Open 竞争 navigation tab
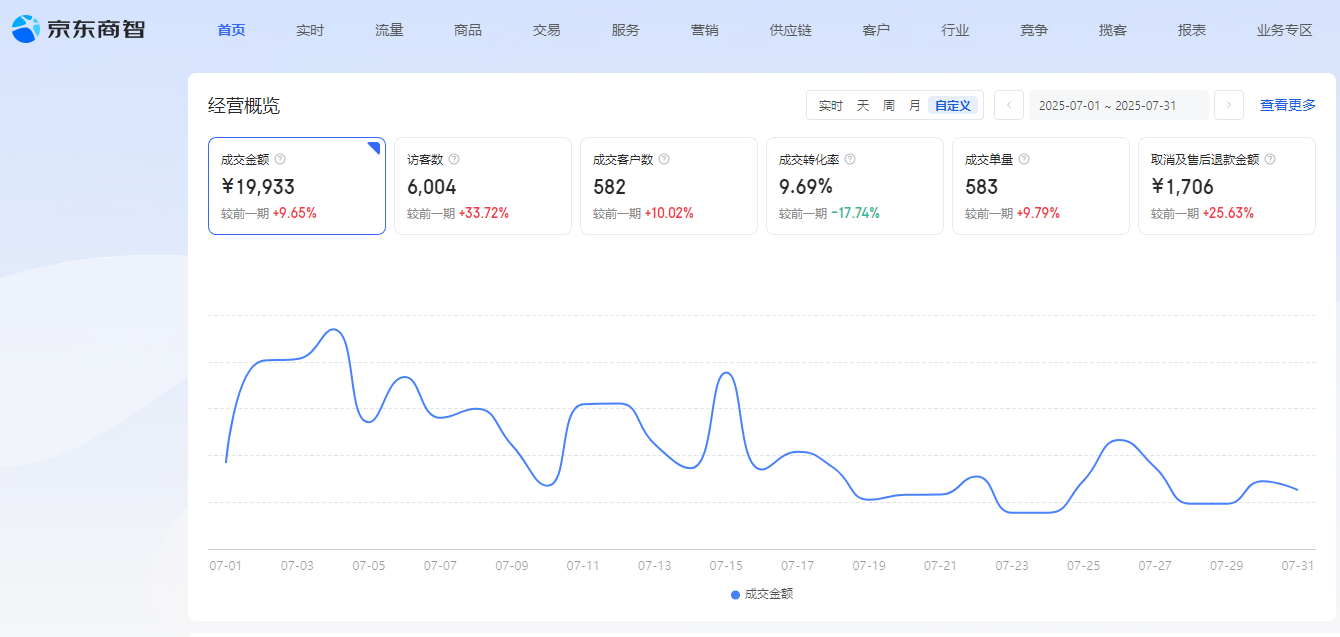Image resolution: width=1340 pixels, height=637 pixels. (1034, 30)
